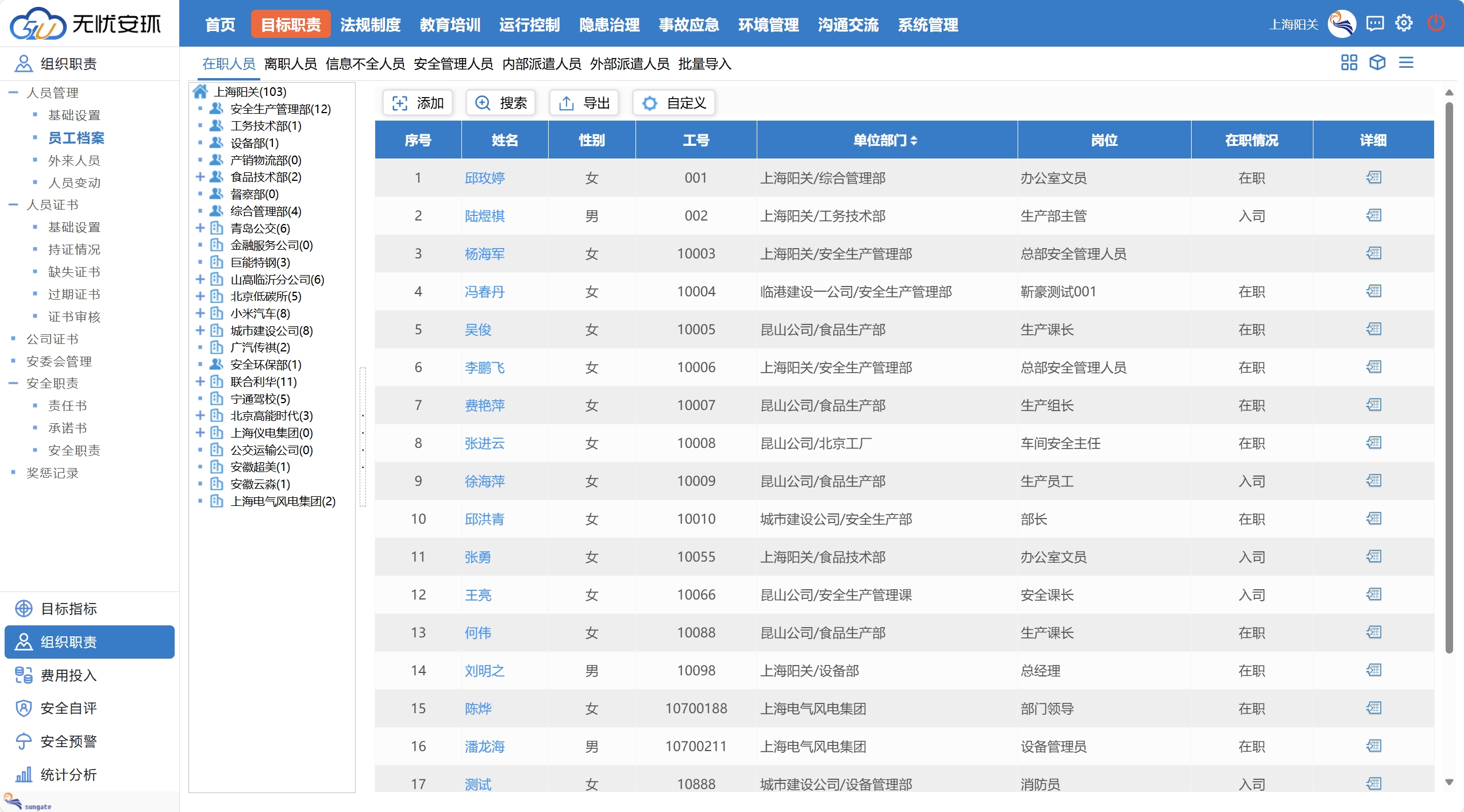Switch to 批量导入 tab
Viewport: 1464px width, 812px height.
(705, 64)
